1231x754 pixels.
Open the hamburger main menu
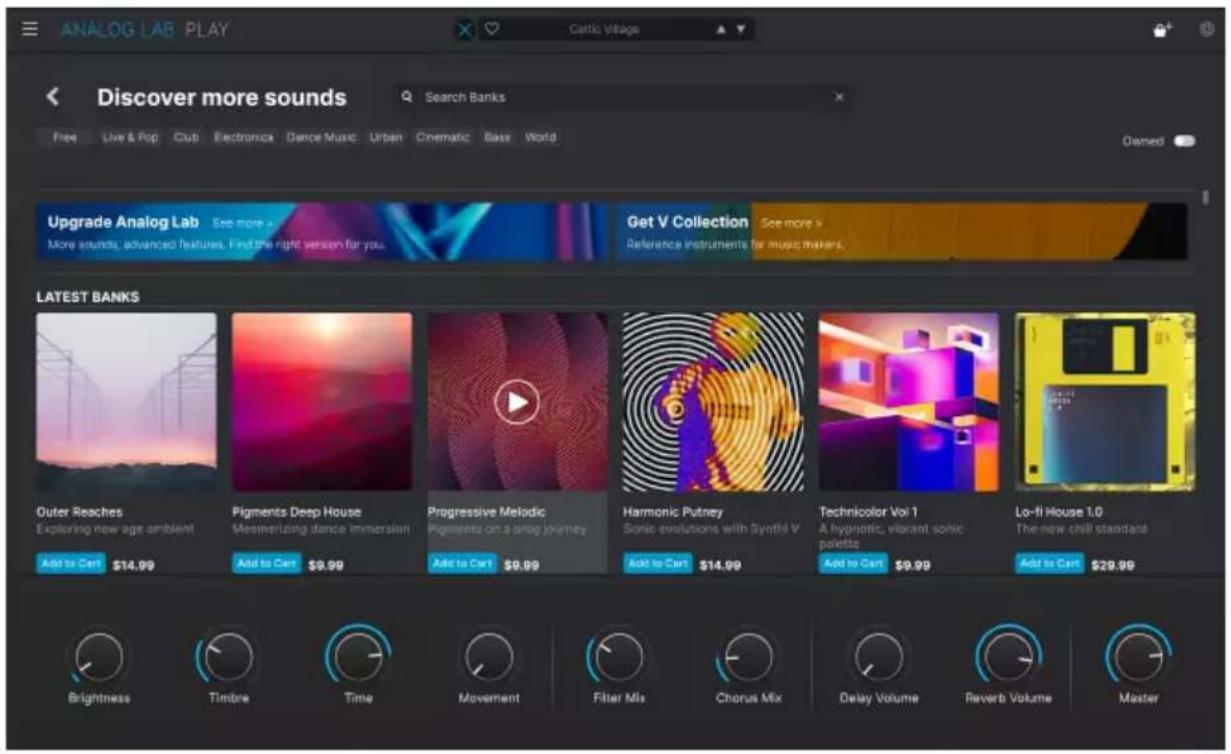click(31, 30)
